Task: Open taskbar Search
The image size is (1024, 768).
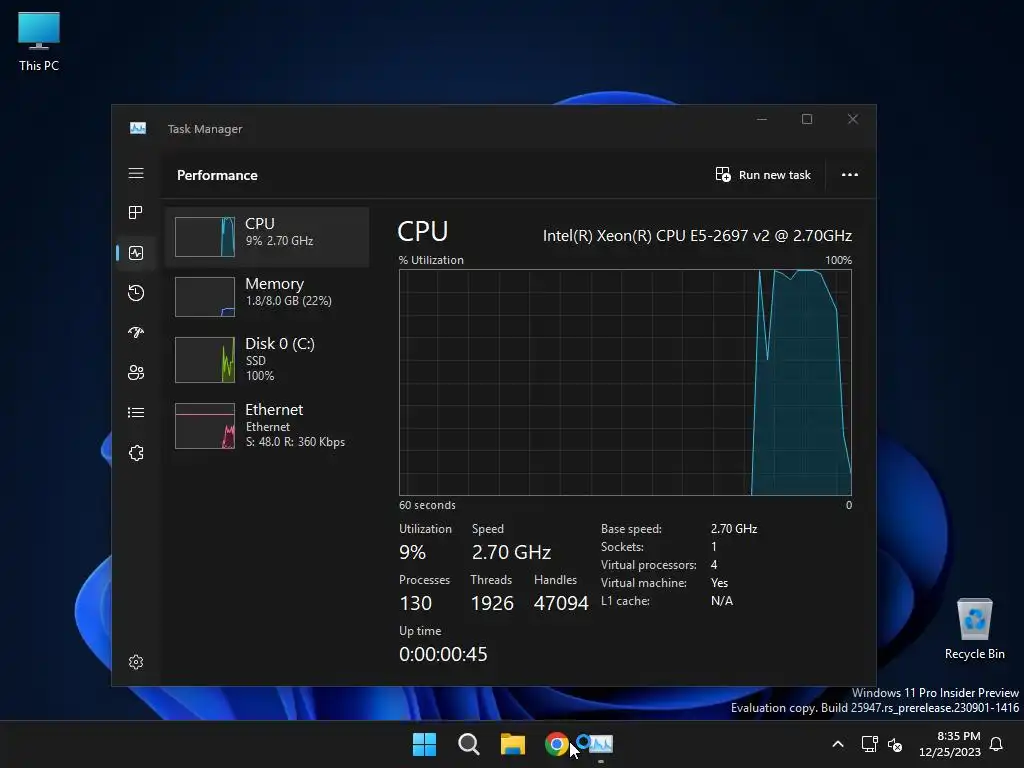Action: click(x=468, y=744)
